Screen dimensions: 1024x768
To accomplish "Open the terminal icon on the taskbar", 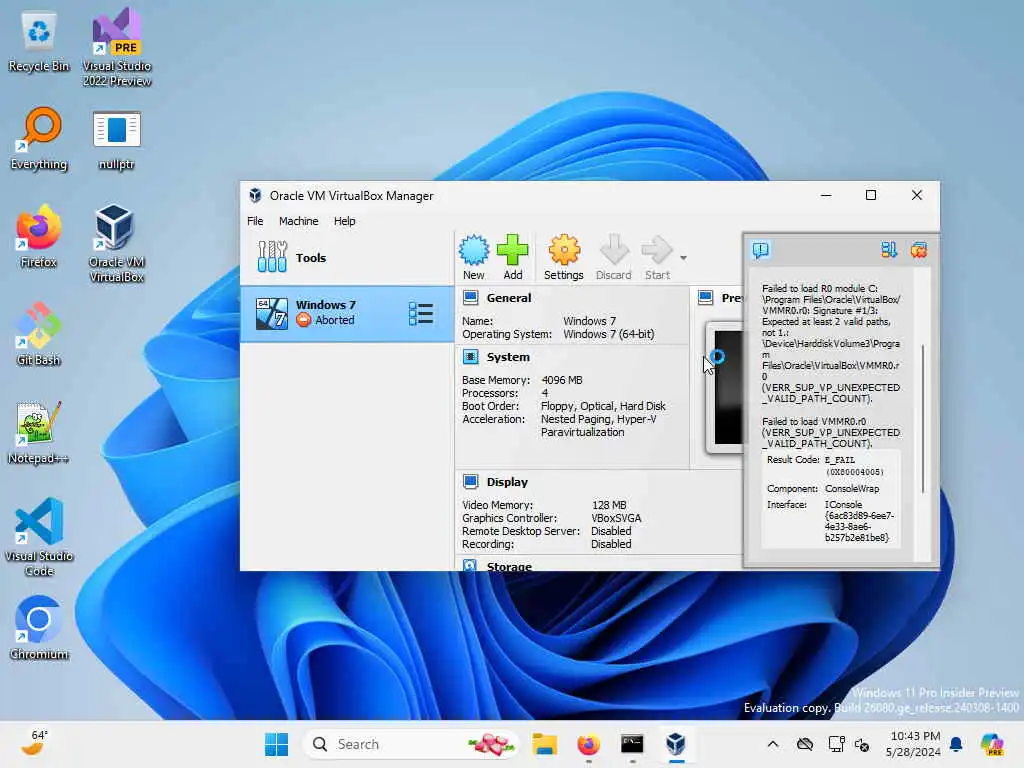I will [x=632, y=744].
